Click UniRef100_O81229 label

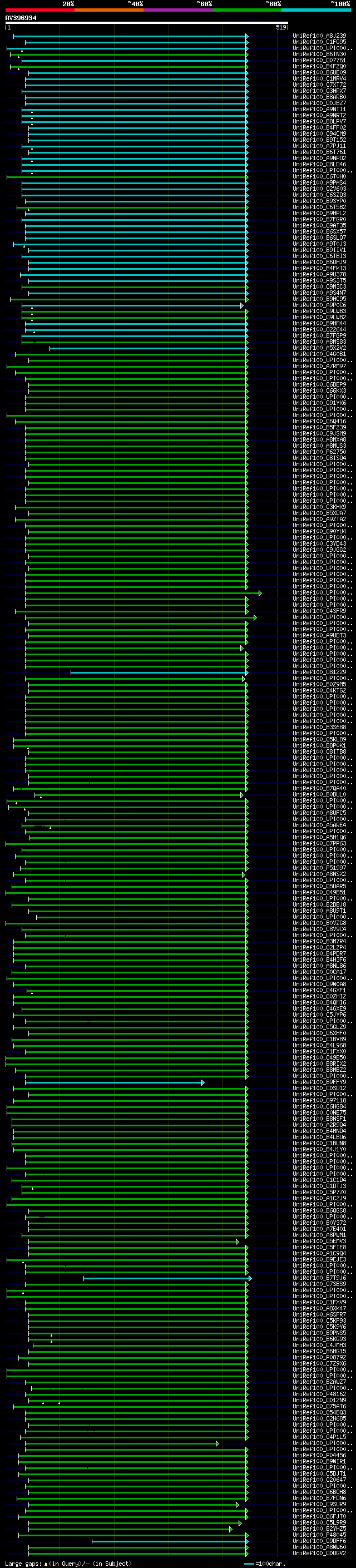click(x=319, y=672)
